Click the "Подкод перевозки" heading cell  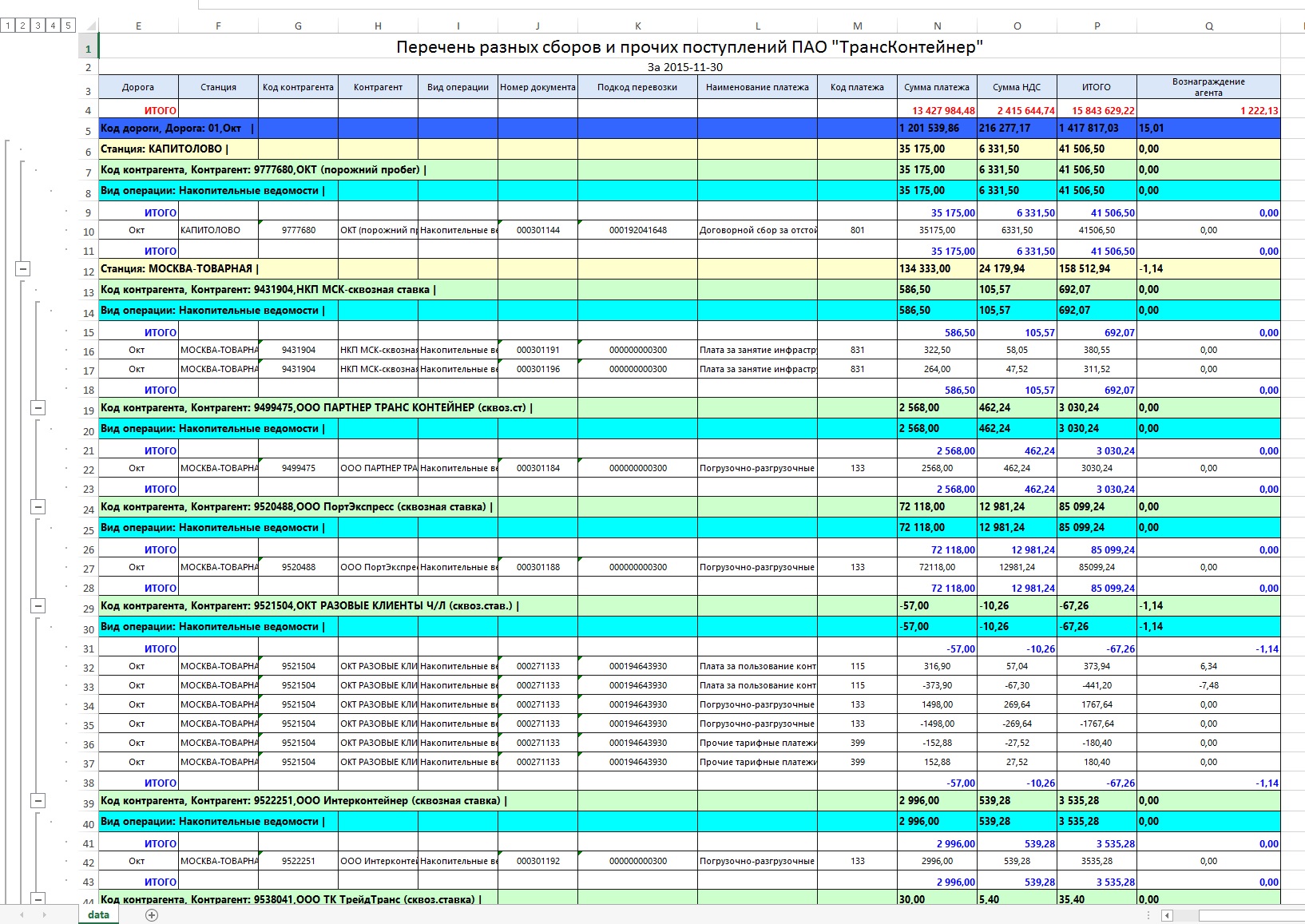point(637,87)
